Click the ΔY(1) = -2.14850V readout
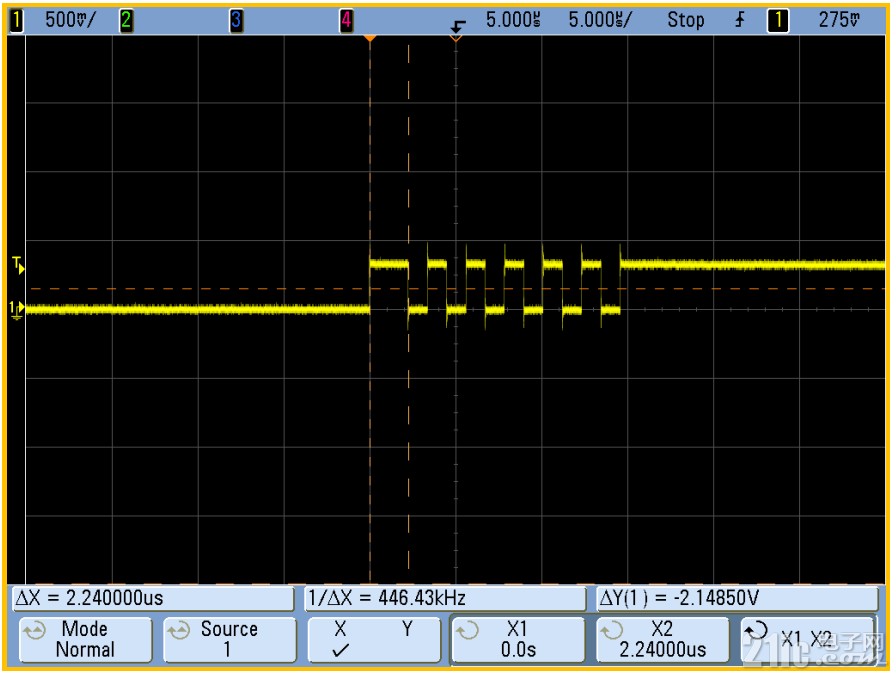The width and height of the screenshot is (896, 675). [737, 598]
